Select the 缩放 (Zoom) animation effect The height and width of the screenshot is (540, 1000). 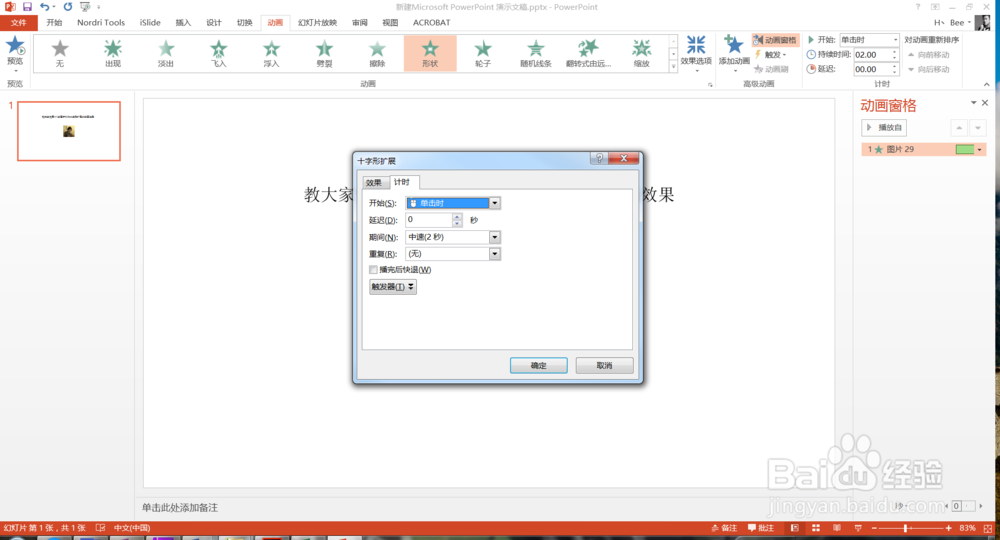click(641, 53)
